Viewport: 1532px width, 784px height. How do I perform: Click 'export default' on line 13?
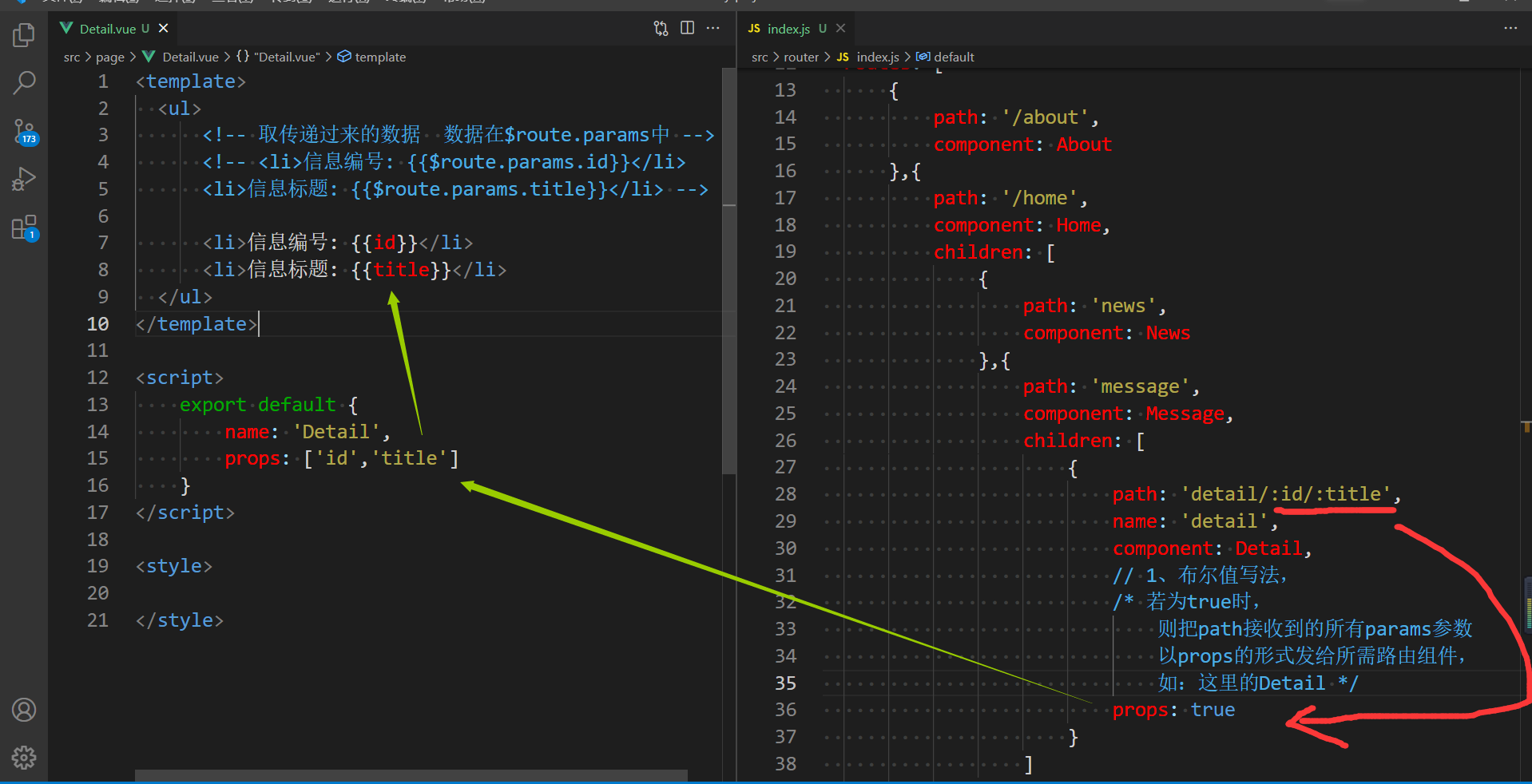point(257,405)
